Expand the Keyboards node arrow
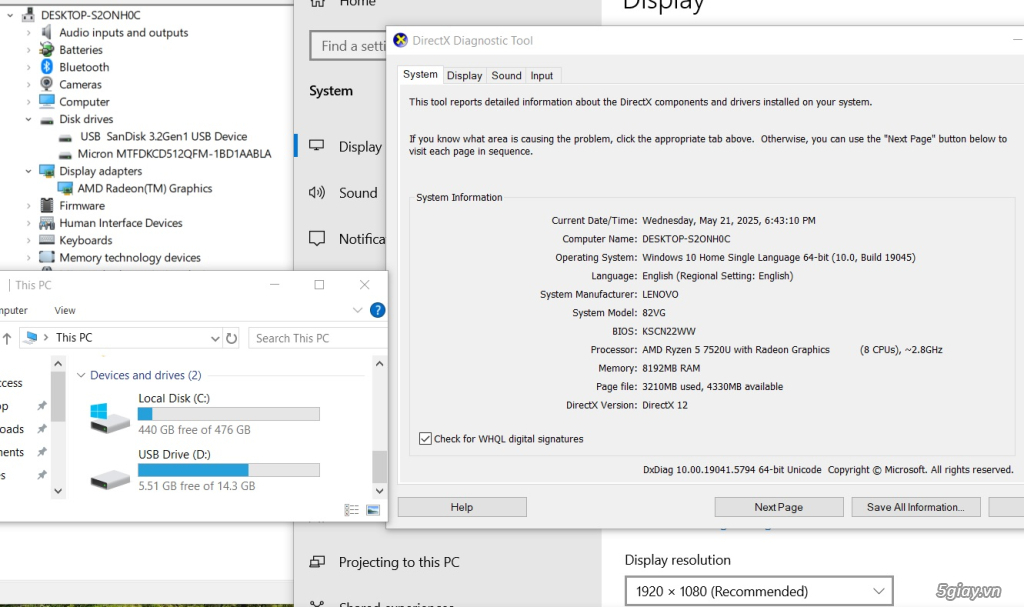 tap(28, 240)
